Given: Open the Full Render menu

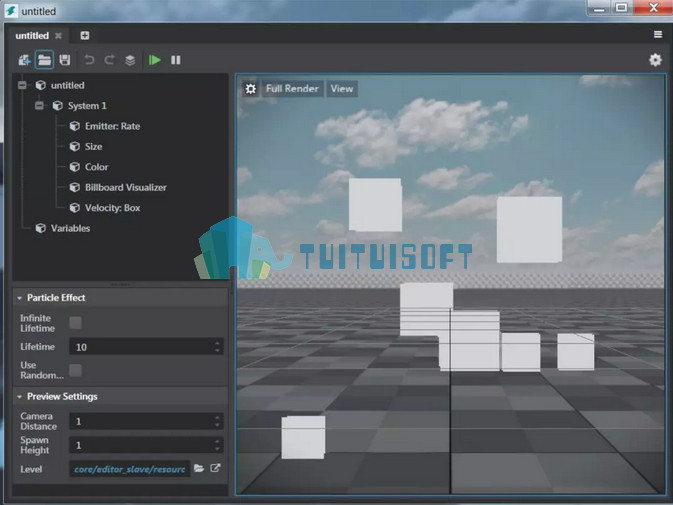Looking at the screenshot, I should click(x=292, y=89).
